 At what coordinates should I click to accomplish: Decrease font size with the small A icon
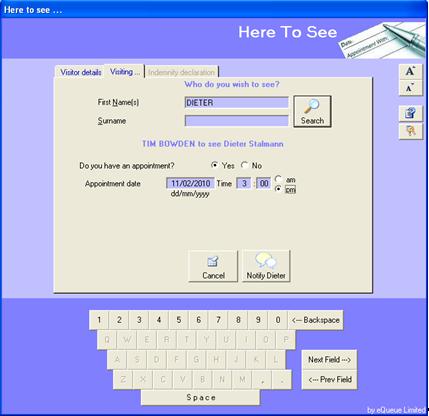[411, 88]
